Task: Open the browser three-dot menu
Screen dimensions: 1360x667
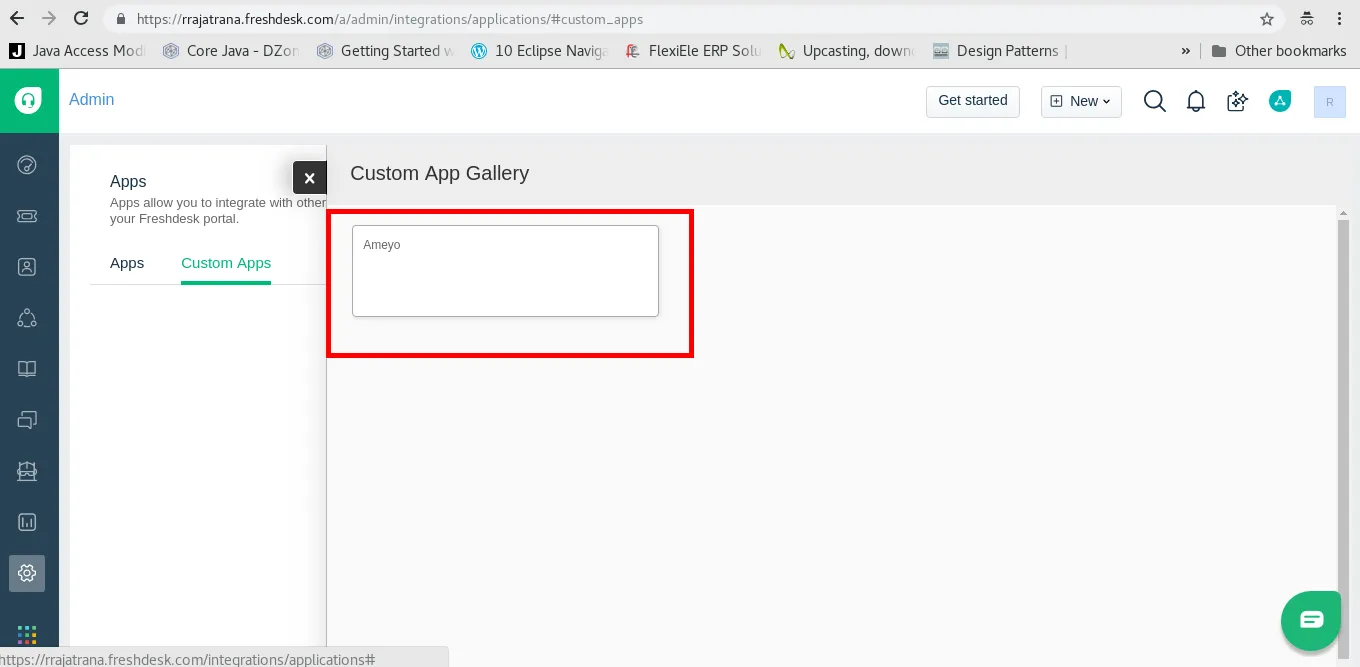Action: tap(1340, 19)
